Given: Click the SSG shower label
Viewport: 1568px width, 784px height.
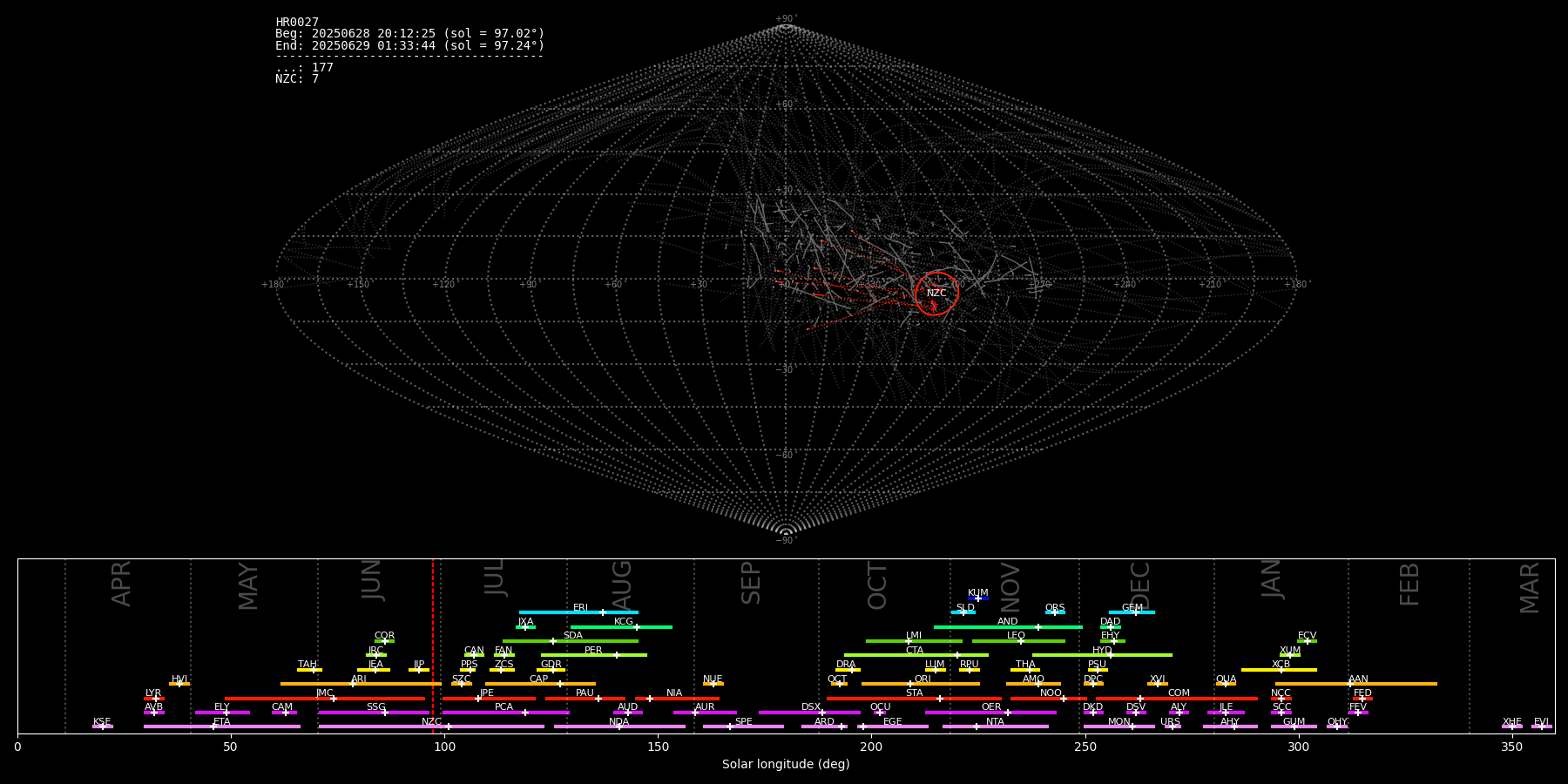Looking at the screenshot, I should pos(376,707).
